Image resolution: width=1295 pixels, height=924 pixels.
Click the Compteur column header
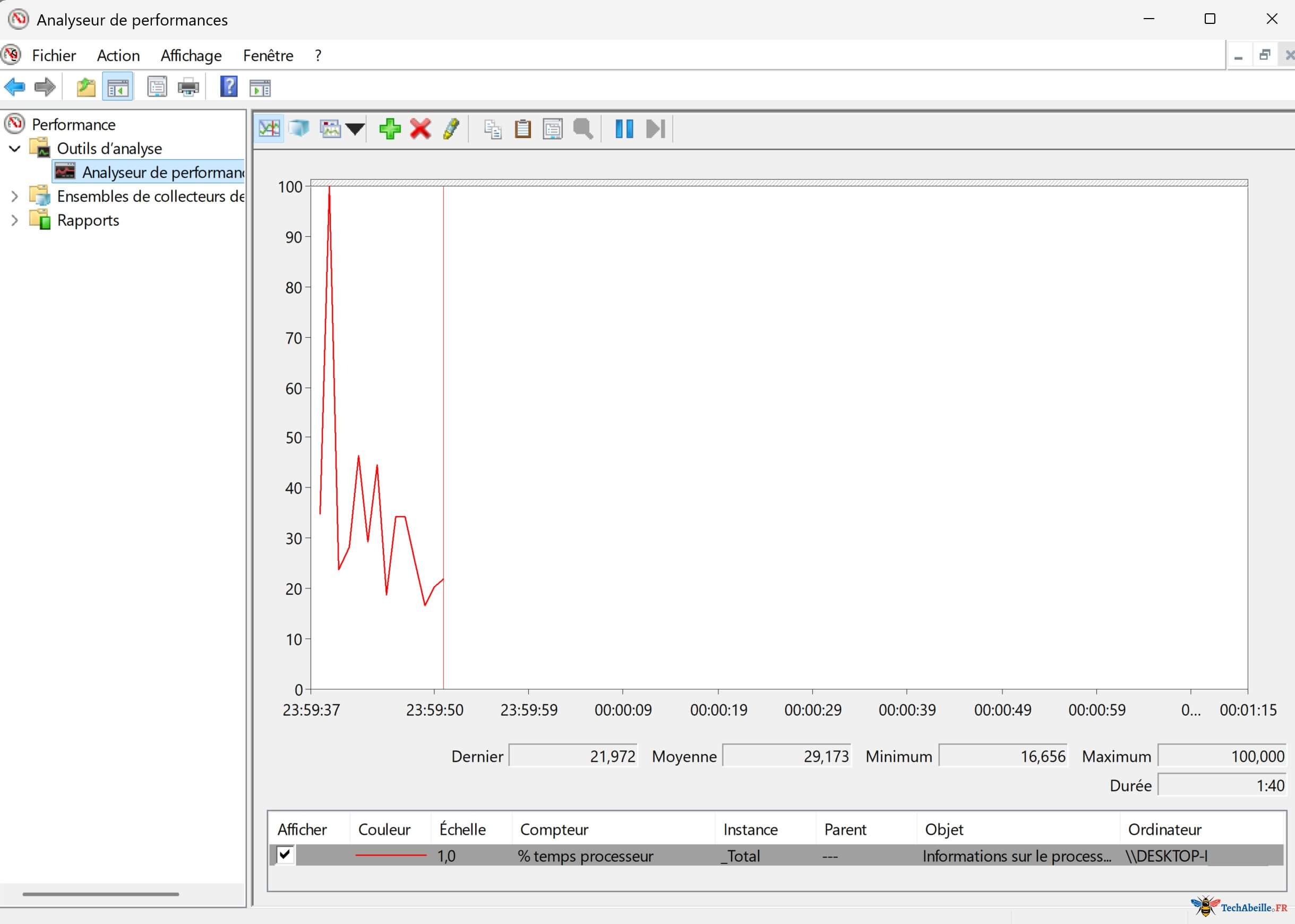pos(554,829)
